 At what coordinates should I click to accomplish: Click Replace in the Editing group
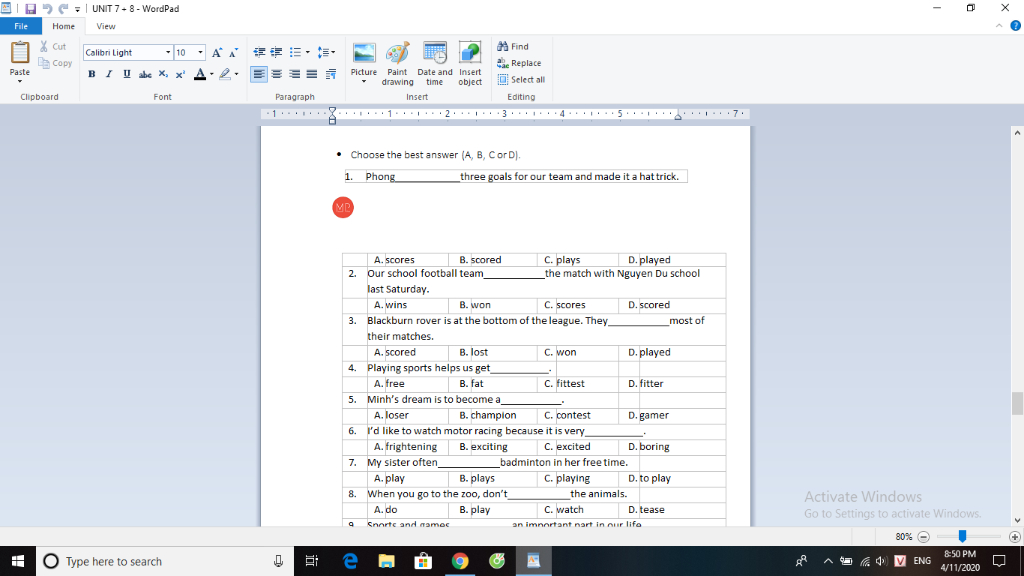click(519, 63)
